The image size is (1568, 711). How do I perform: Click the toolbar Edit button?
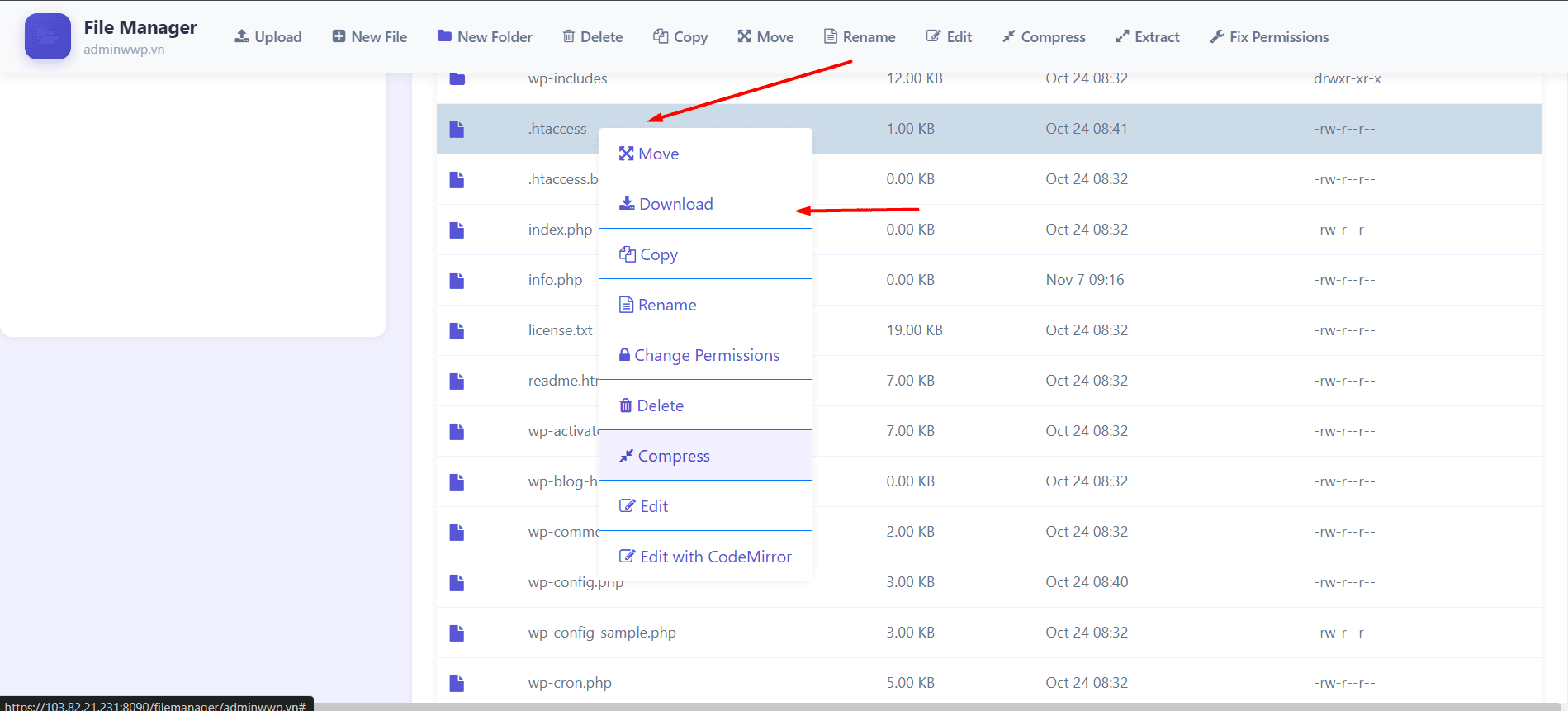pyautogui.click(x=949, y=37)
